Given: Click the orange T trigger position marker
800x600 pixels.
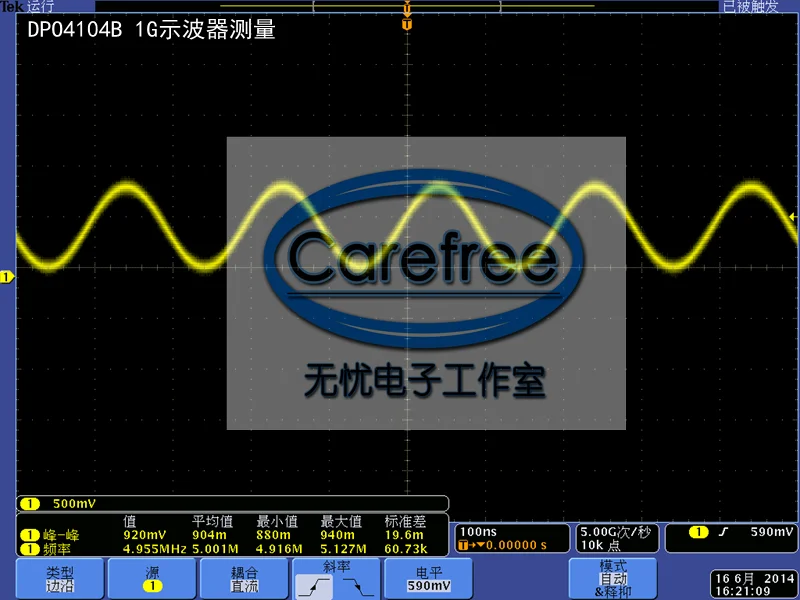Looking at the screenshot, I should (x=407, y=24).
